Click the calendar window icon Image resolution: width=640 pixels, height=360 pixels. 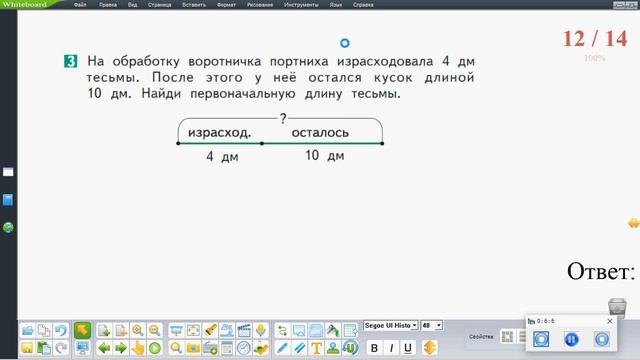(227, 348)
